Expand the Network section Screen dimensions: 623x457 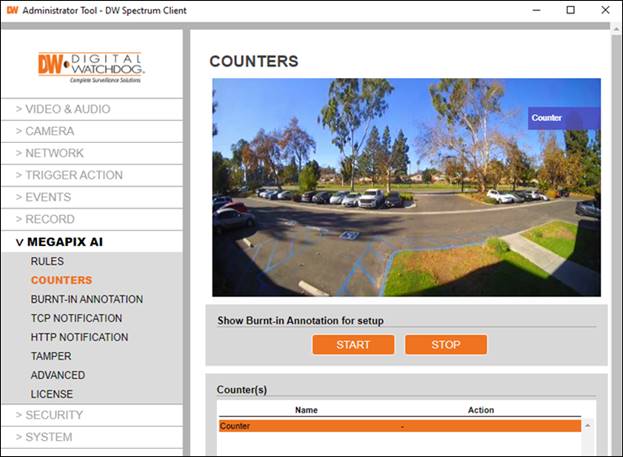tap(50, 153)
